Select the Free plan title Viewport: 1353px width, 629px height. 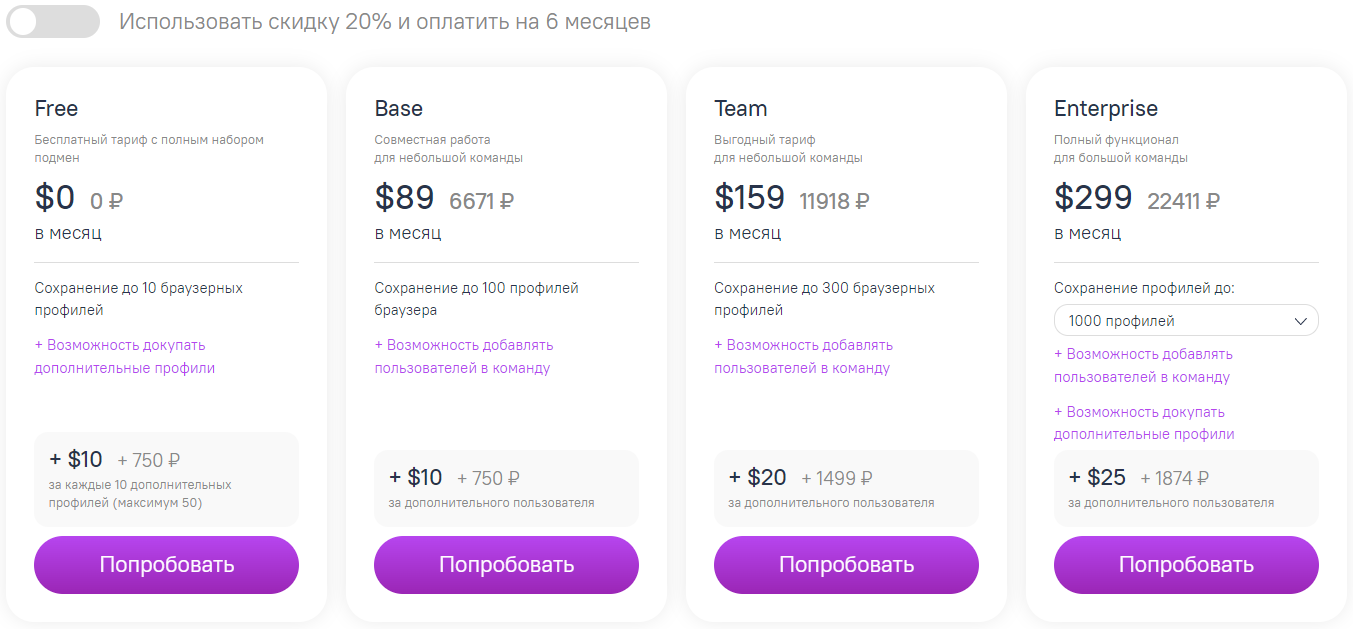click(56, 108)
